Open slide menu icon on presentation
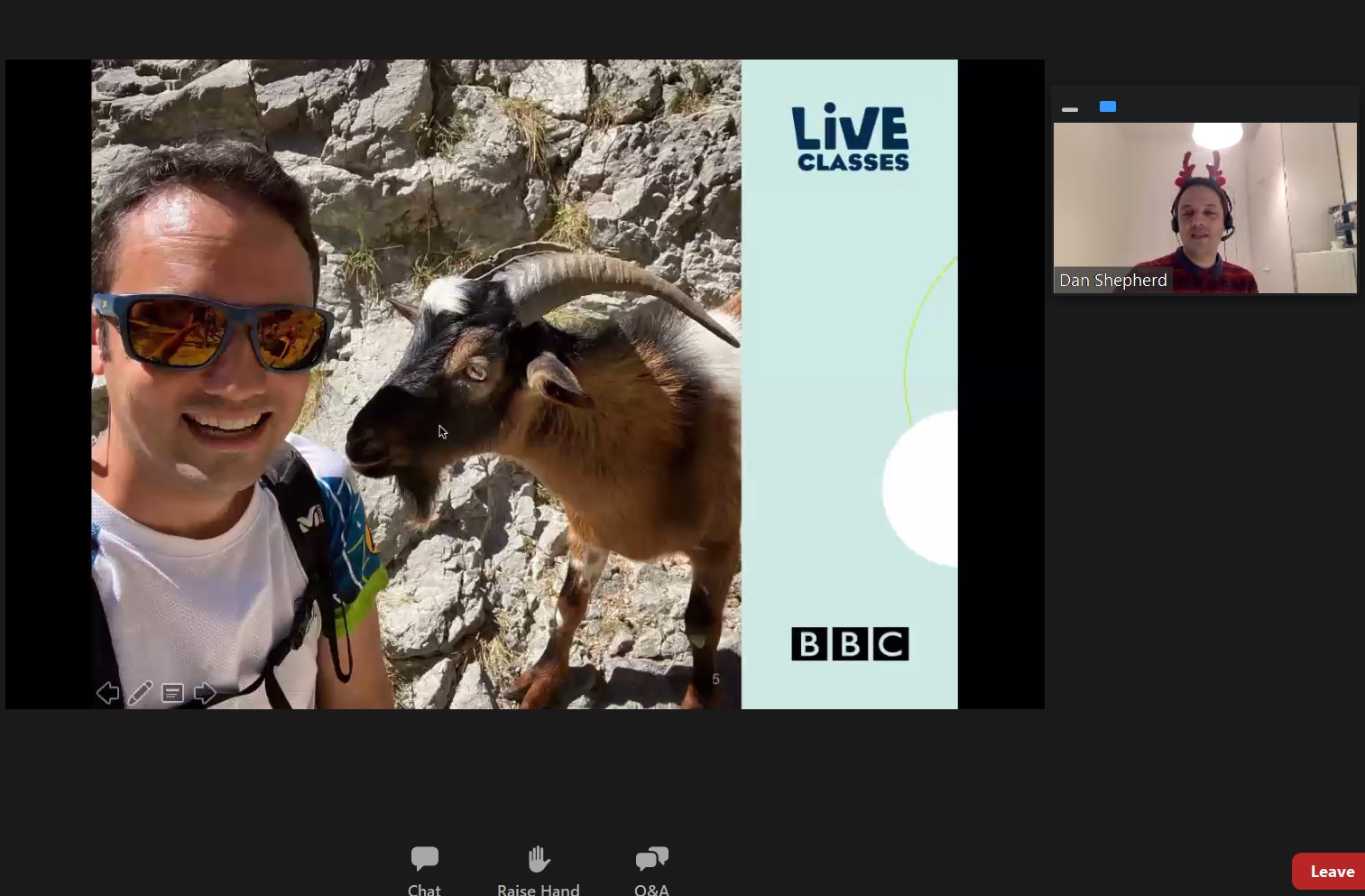 click(172, 693)
